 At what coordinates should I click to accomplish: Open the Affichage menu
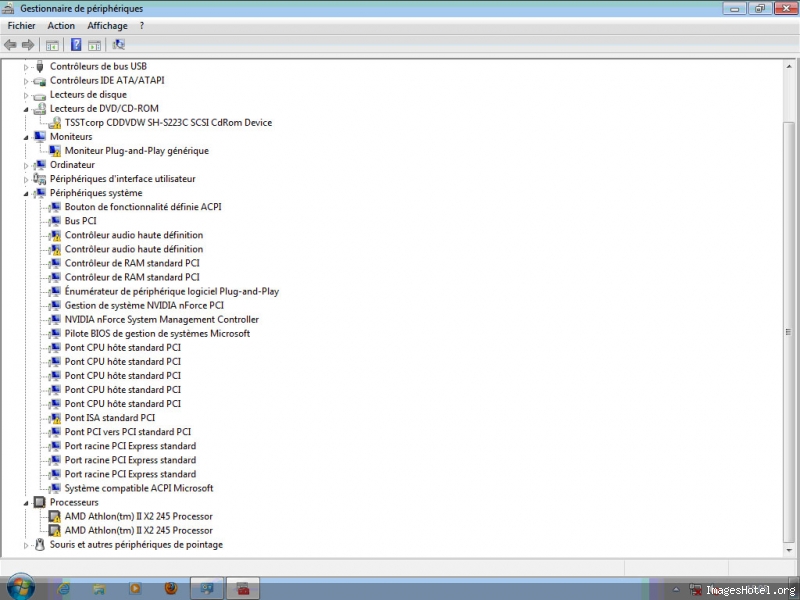107,26
